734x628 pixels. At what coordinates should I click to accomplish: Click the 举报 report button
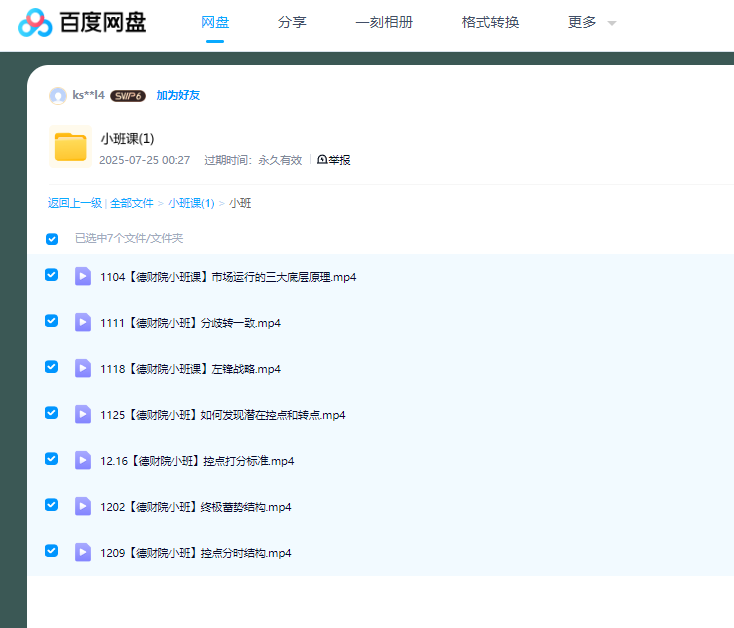coord(334,160)
